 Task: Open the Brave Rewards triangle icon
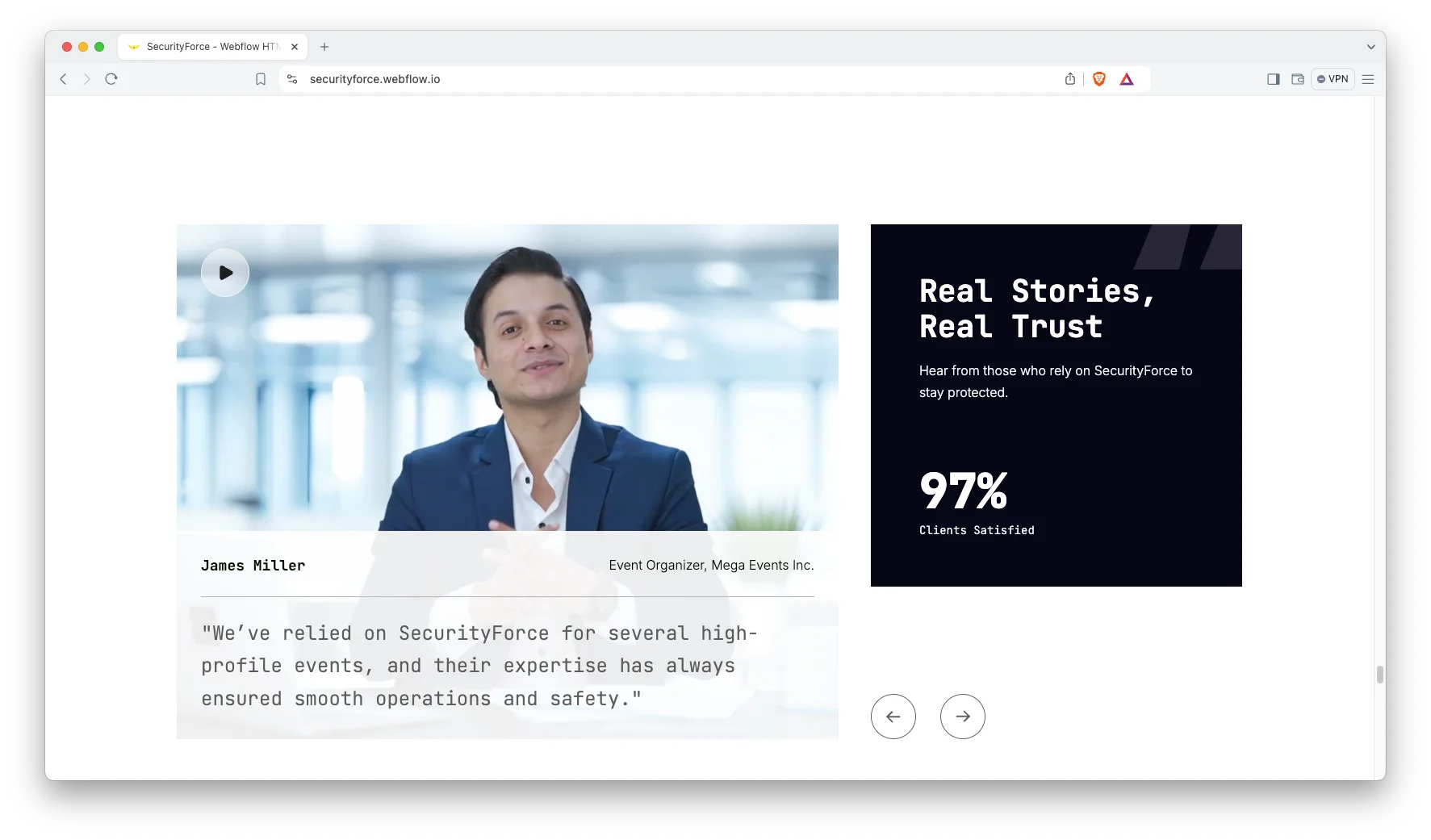pos(1127,79)
